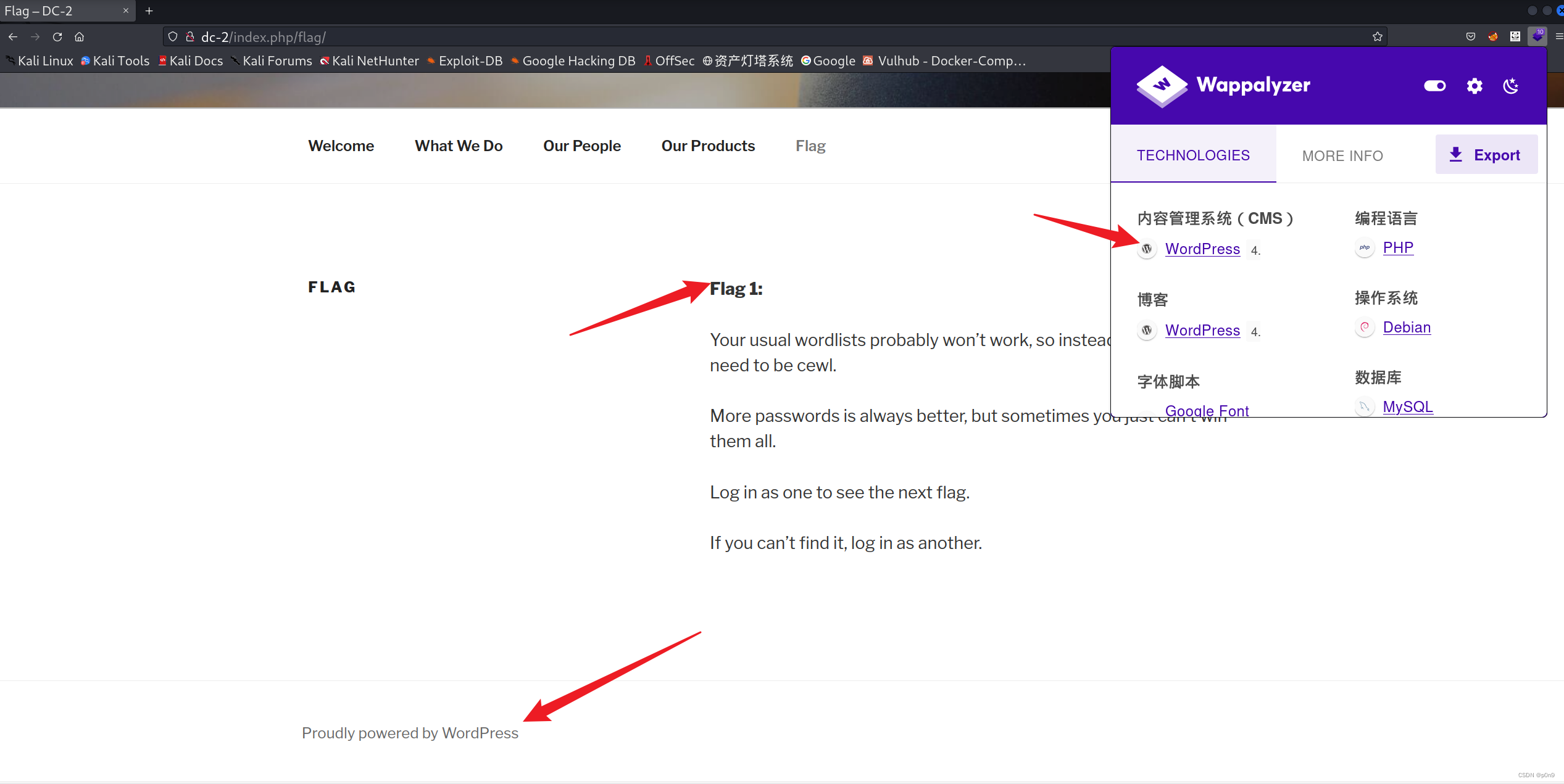Open a new browser tab
This screenshot has height=784, width=1564.
pos(149,11)
